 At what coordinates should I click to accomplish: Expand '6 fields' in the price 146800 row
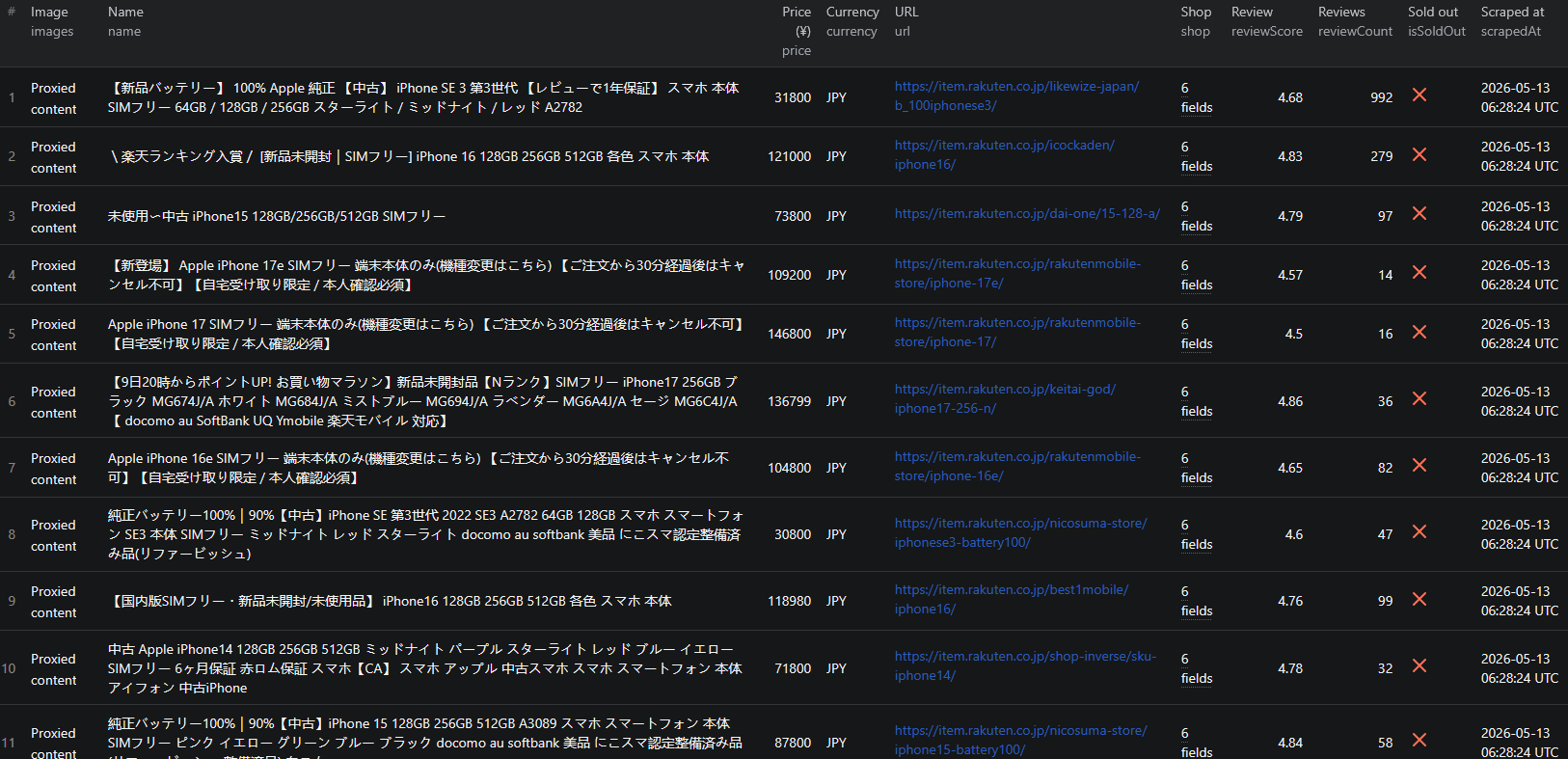[x=1196, y=334]
